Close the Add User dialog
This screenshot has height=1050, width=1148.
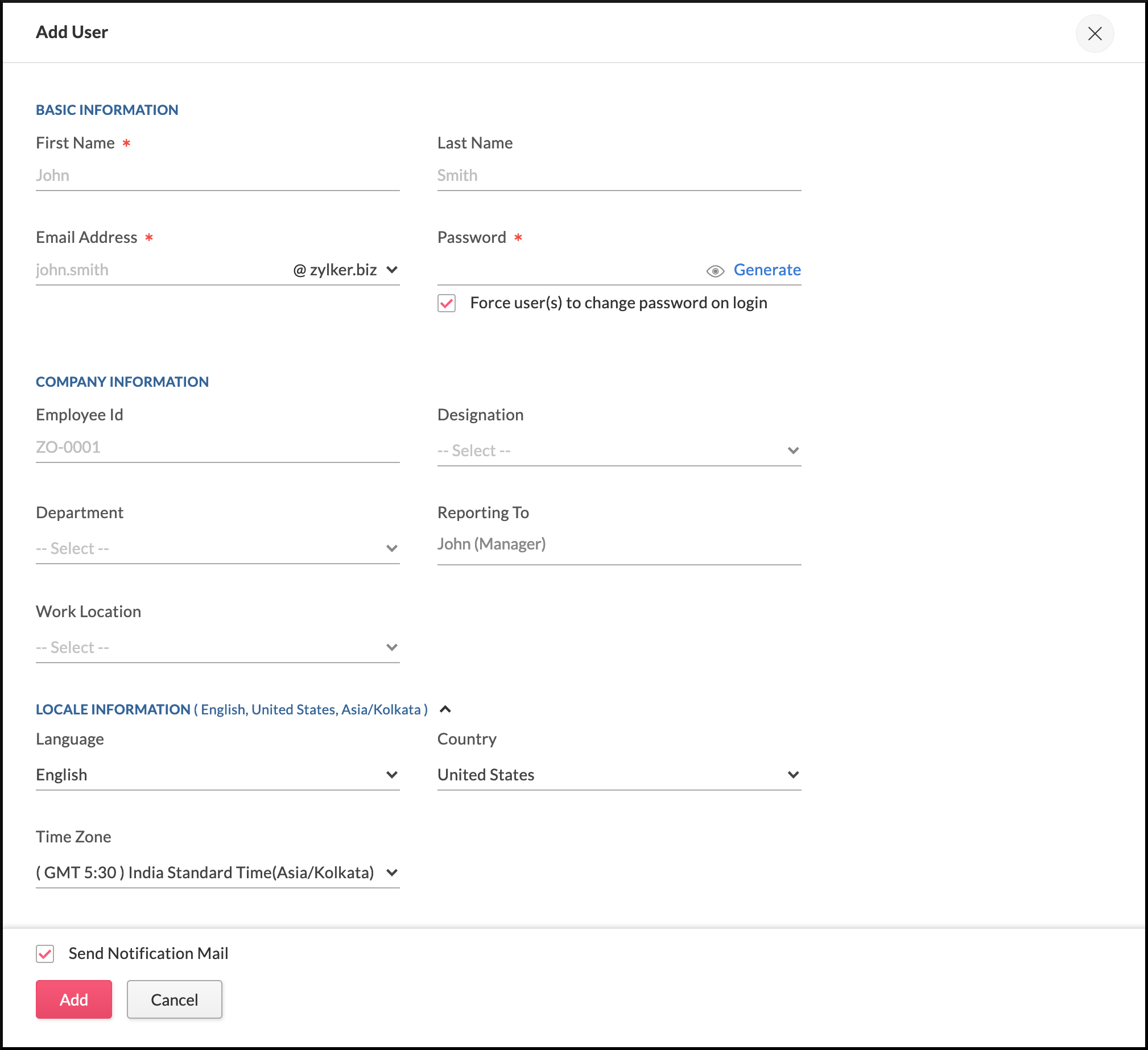click(1094, 33)
